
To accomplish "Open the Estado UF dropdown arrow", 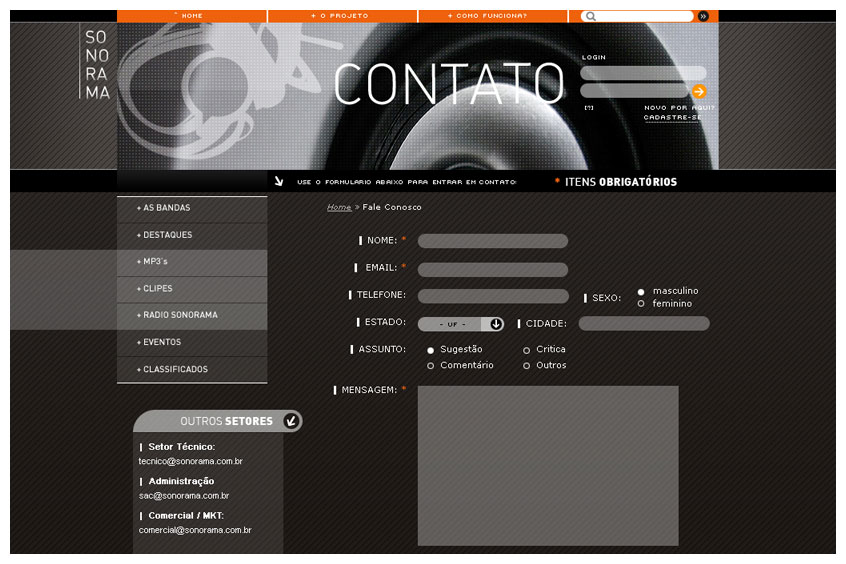I will pos(496,324).
